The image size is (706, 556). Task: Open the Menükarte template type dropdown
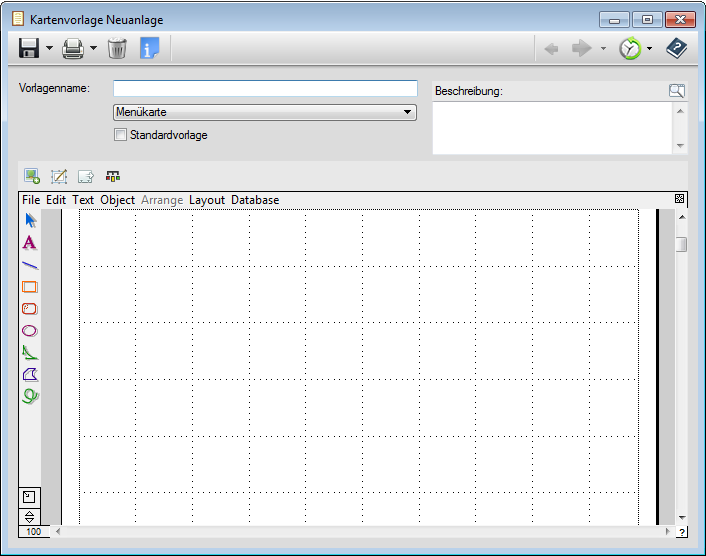pos(265,113)
